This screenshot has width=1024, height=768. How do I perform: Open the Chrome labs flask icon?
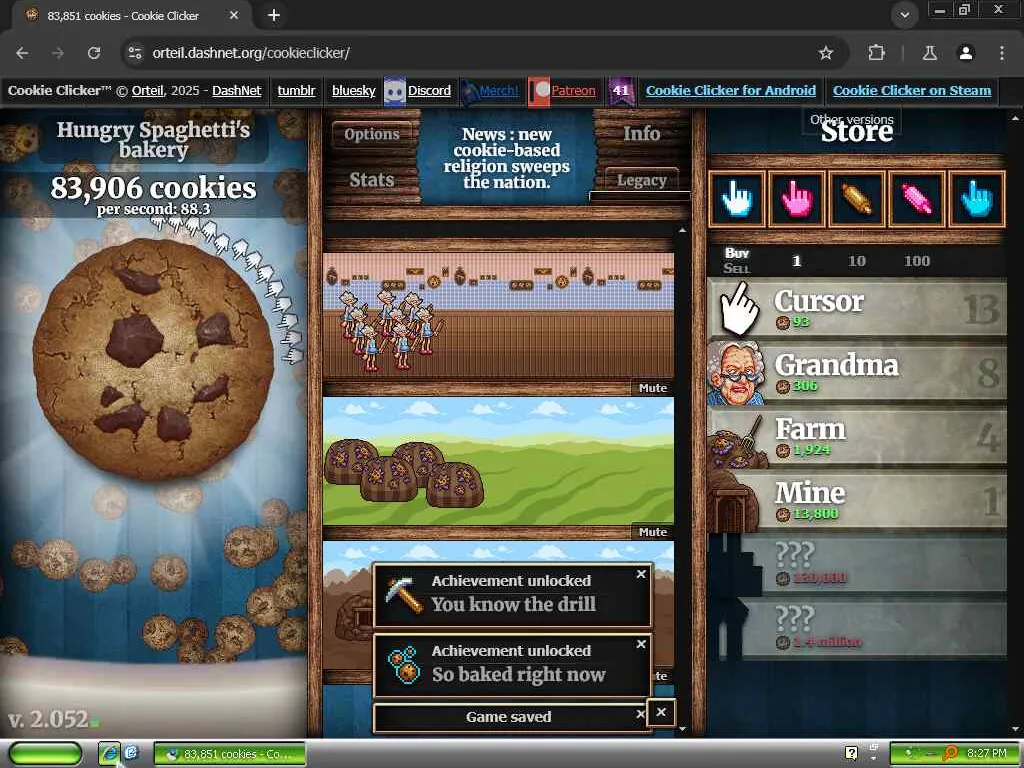929,53
